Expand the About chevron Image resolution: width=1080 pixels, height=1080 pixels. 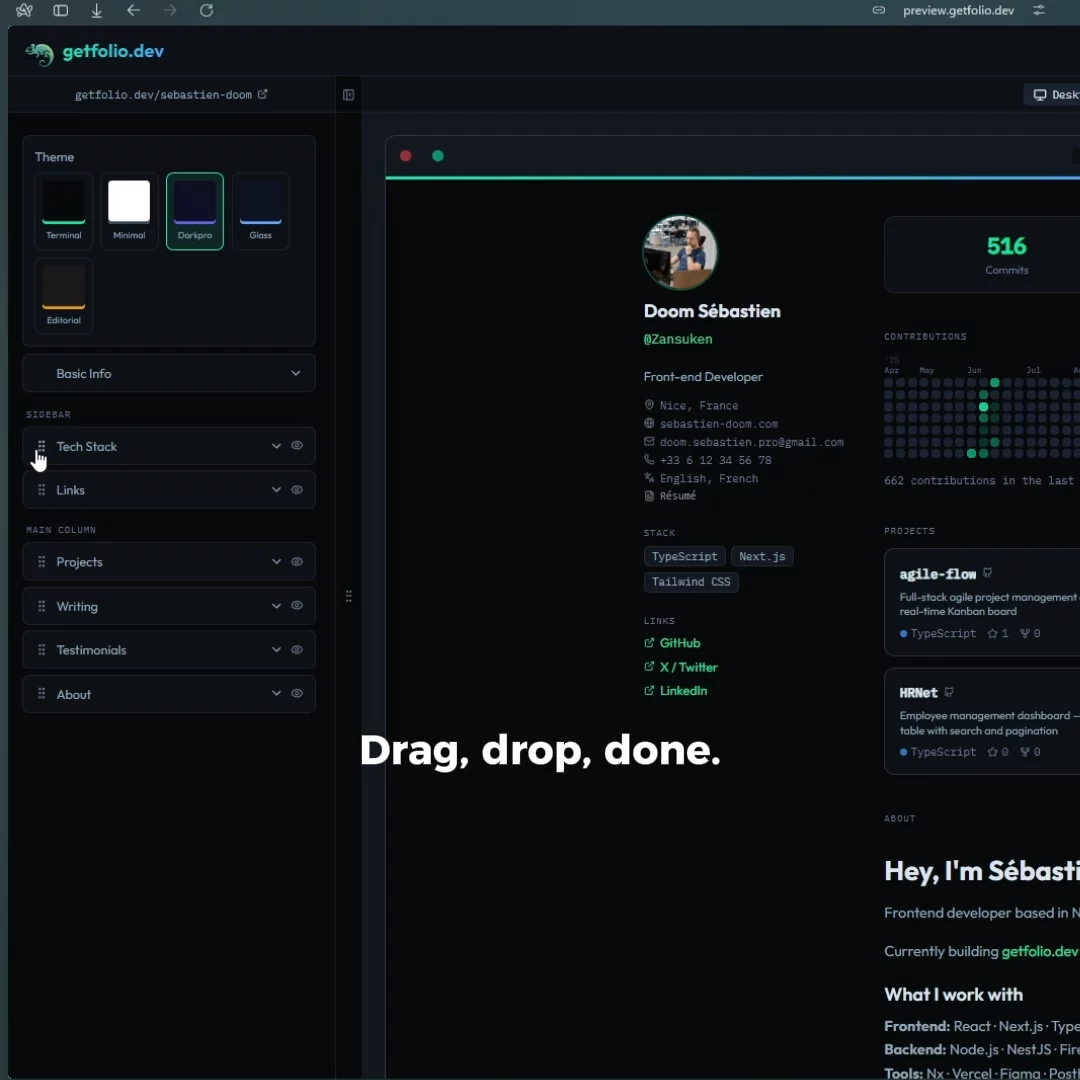coord(276,694)
